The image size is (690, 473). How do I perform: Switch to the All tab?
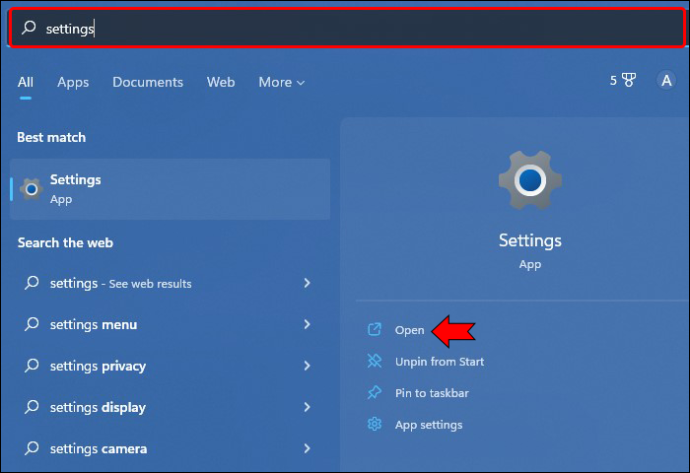(26, 82)
